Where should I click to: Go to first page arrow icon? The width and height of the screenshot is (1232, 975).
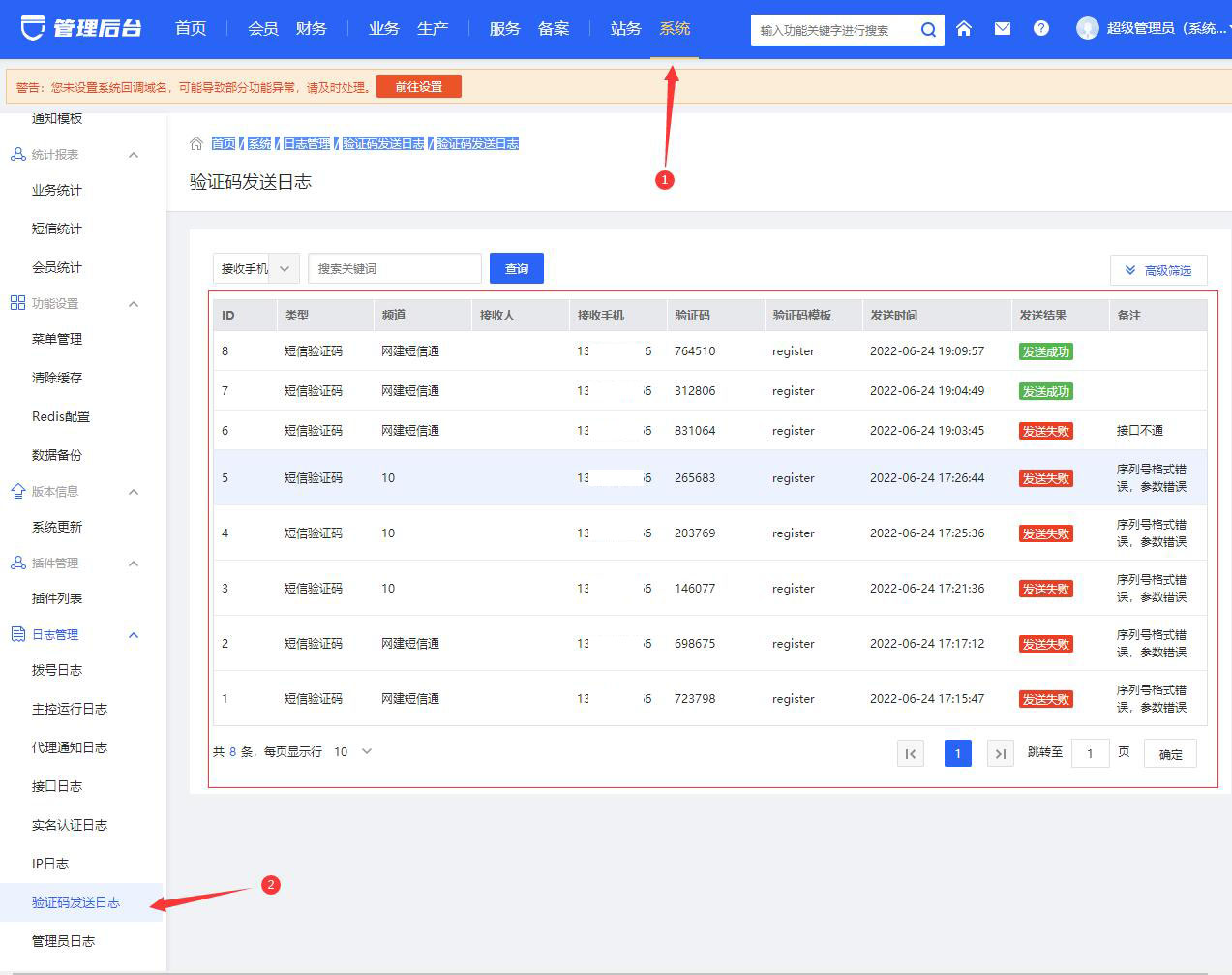pos(911,754)
